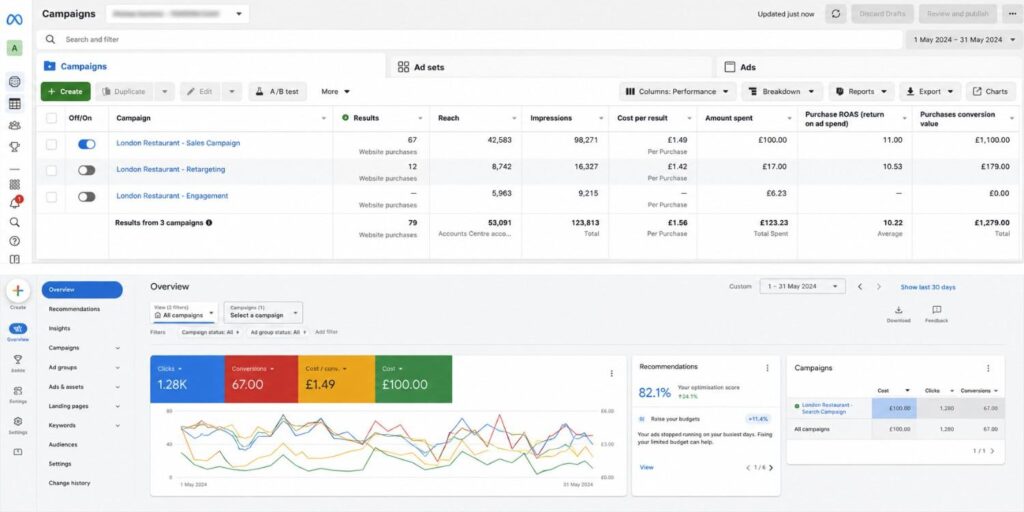The height and width of the screenshot is (512, 1024).
Task: Click the Google Ads Create plus icon
Action: point(18,291)
